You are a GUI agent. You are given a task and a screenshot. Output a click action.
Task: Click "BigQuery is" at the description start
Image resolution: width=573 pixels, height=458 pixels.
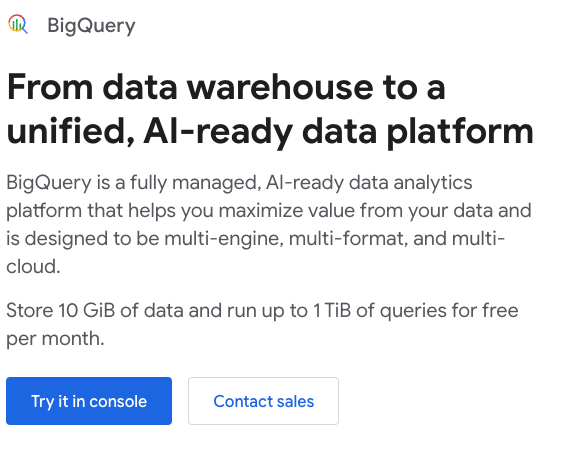click(58, 183)
